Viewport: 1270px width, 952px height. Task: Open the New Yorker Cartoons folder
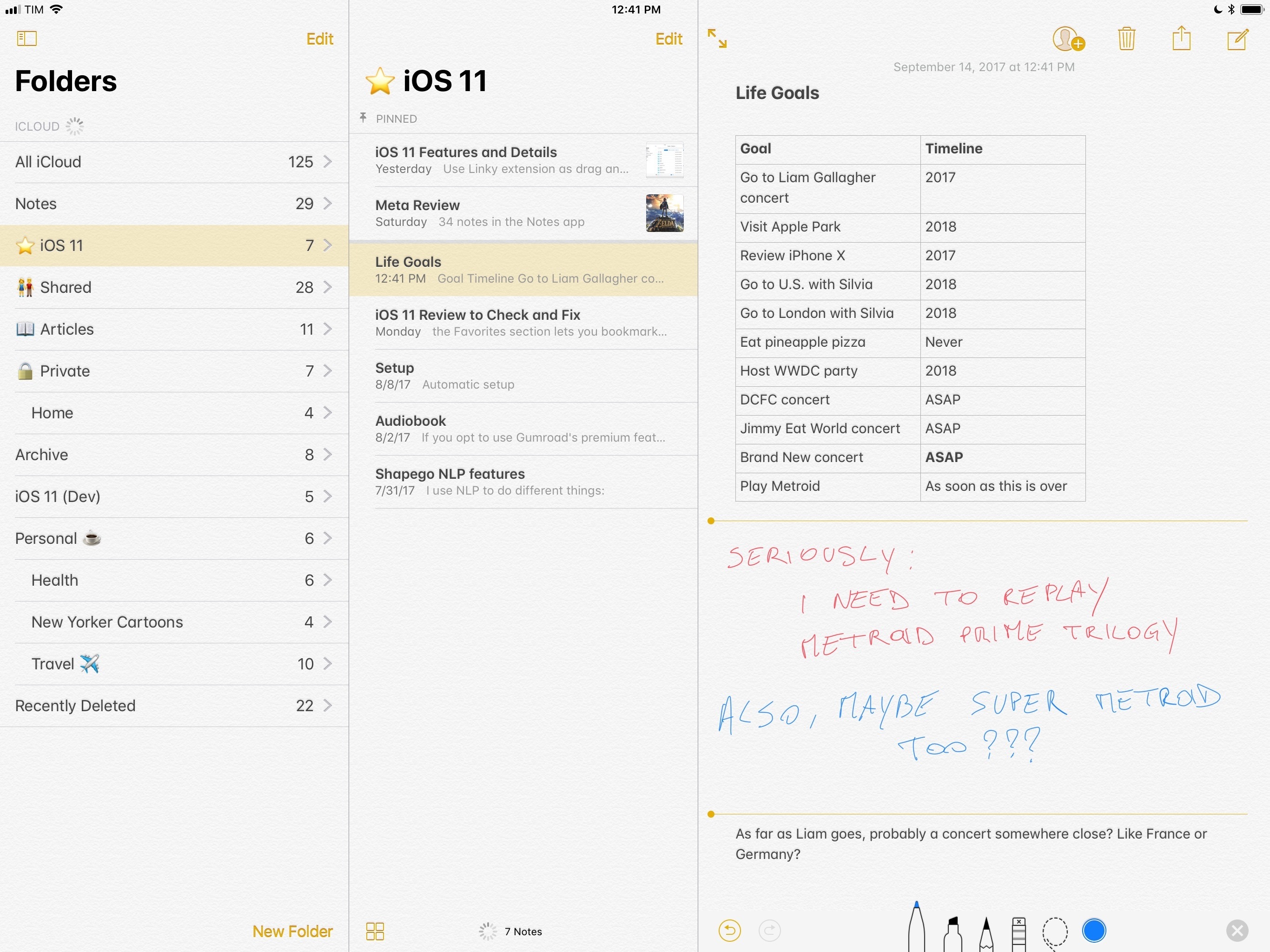pyautogui.click(x=174, y=622)
